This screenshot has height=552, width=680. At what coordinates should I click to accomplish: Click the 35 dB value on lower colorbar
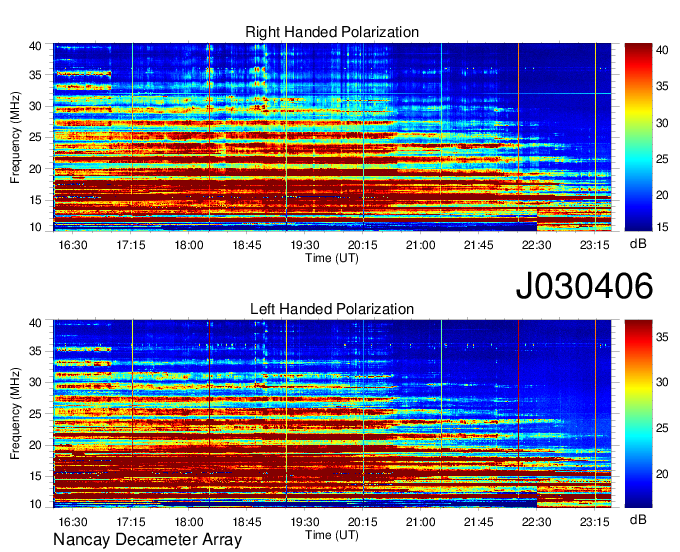(x=662, y=337)
